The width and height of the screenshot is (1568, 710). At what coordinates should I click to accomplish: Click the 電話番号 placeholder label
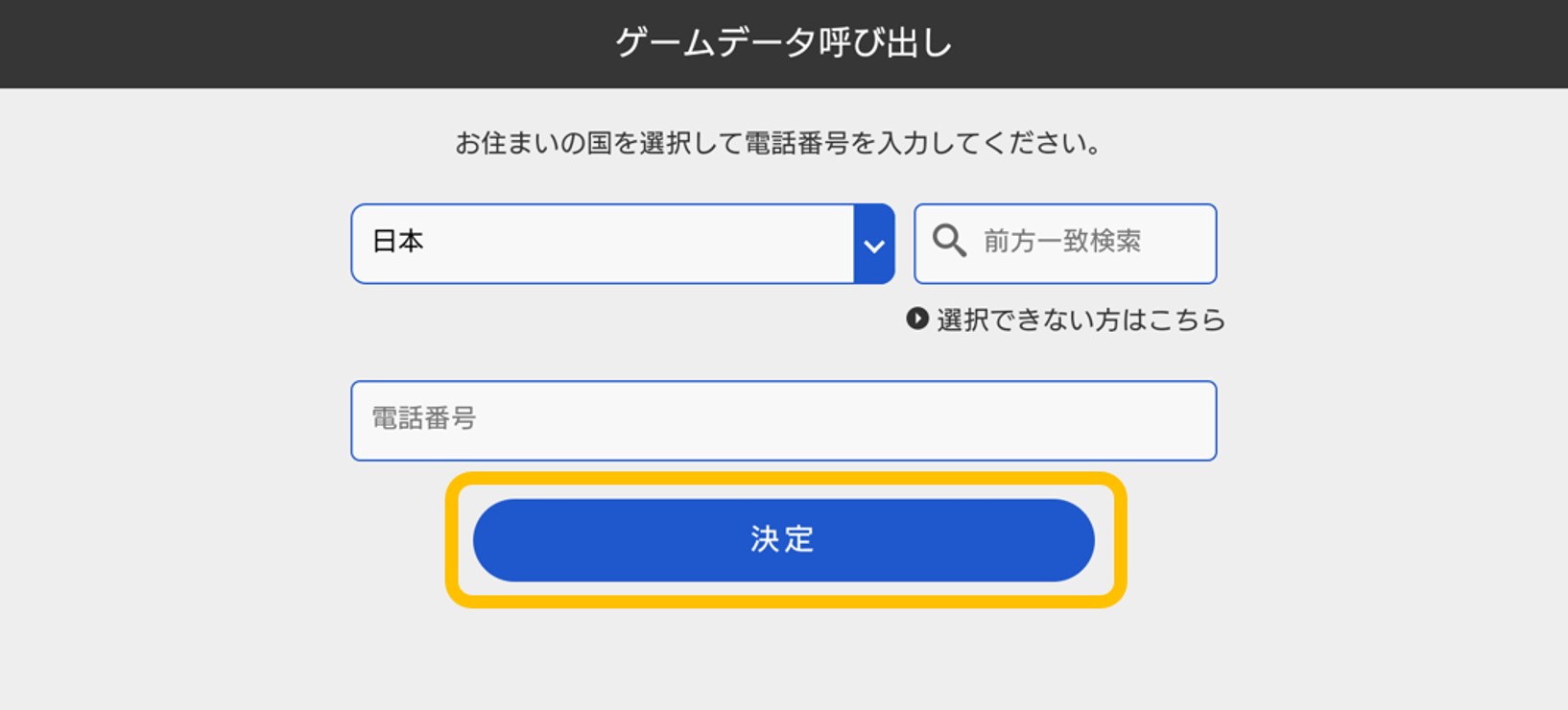point(423,418)
